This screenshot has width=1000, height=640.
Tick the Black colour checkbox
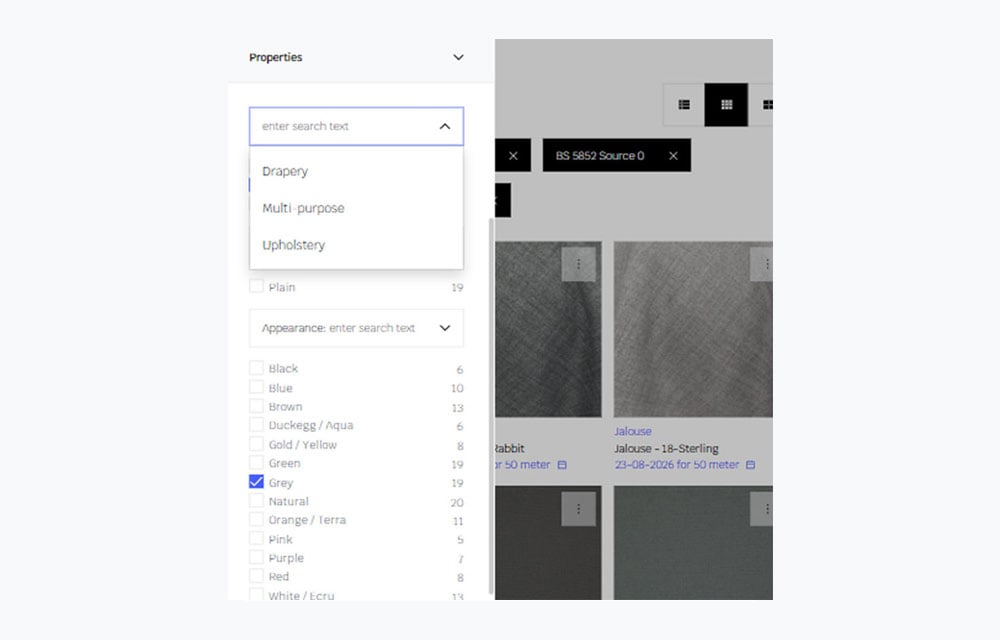point(256,368)
